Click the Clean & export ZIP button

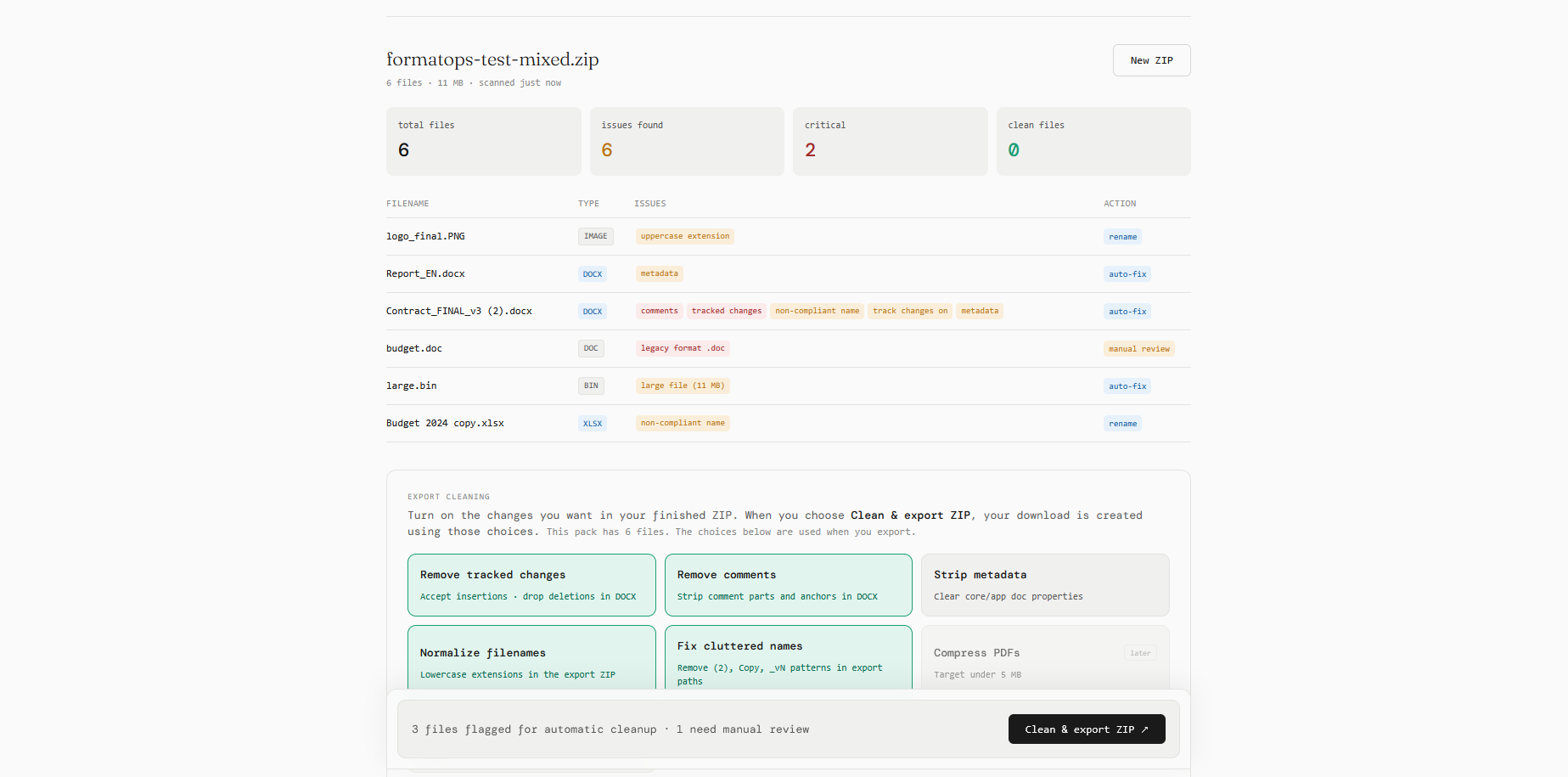click(1087, 729)
